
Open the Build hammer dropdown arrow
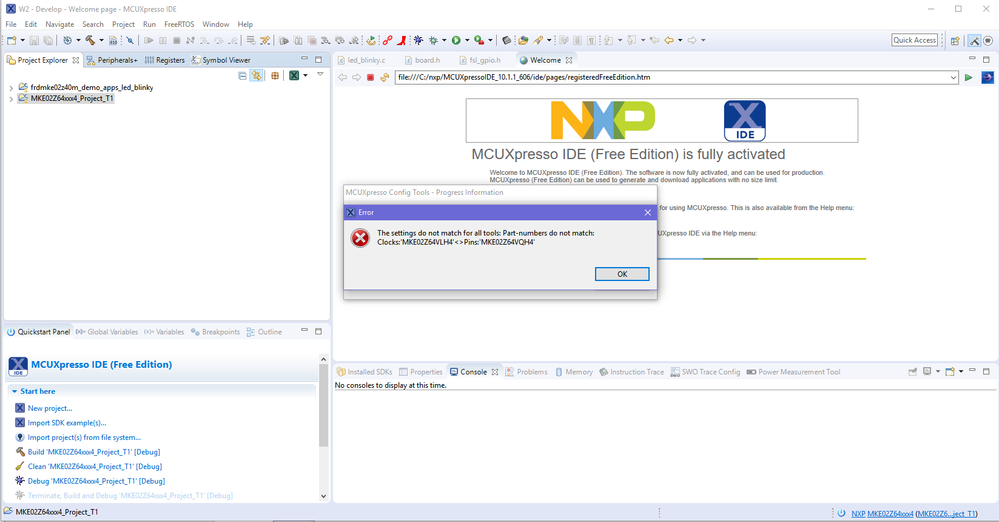(101, 40)
